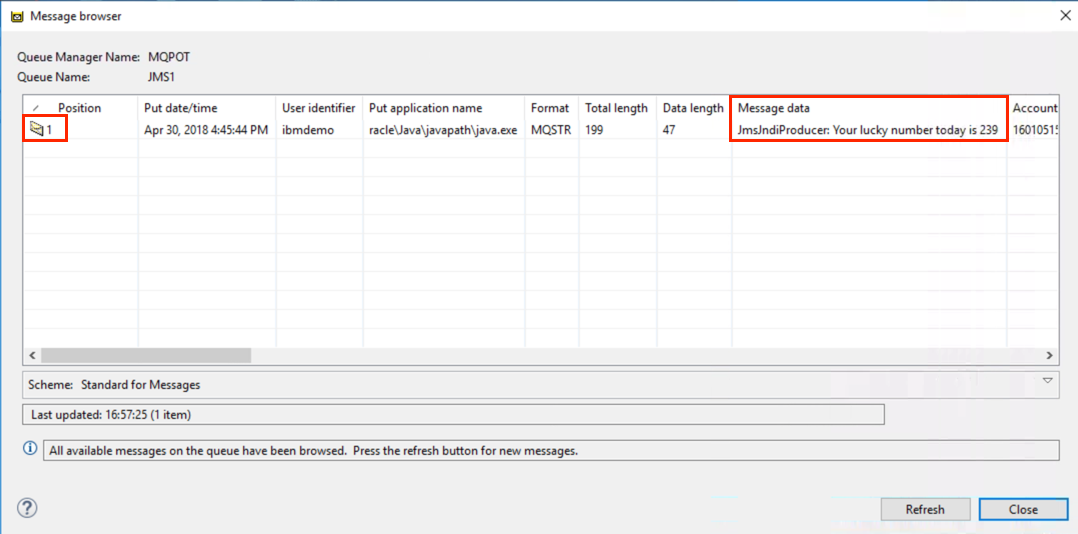Click the Message browser title bar icon
Image resolution: width=1078 pixels, height=534 pixels.
point(17,16)
